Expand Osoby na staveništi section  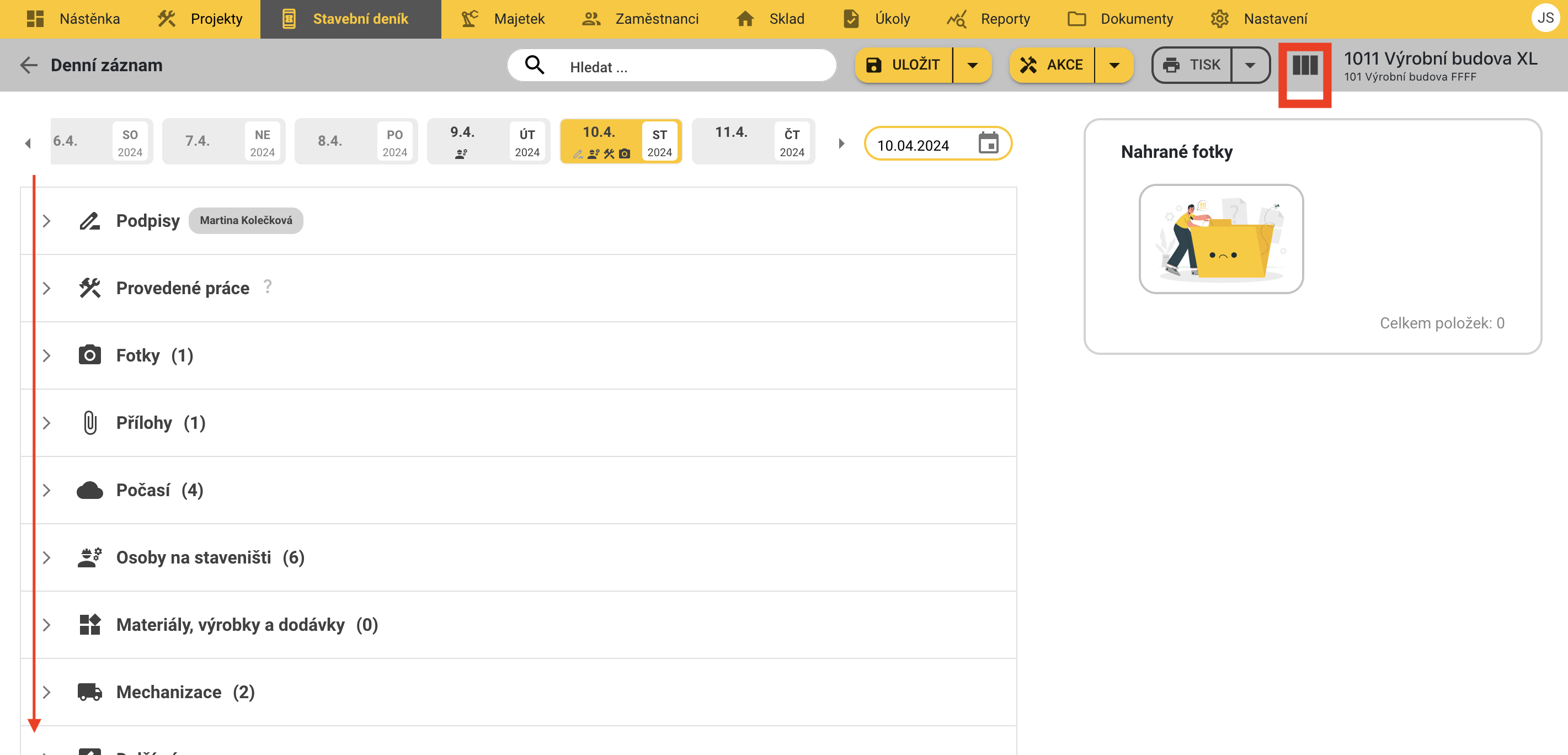(x=47, y=558)
